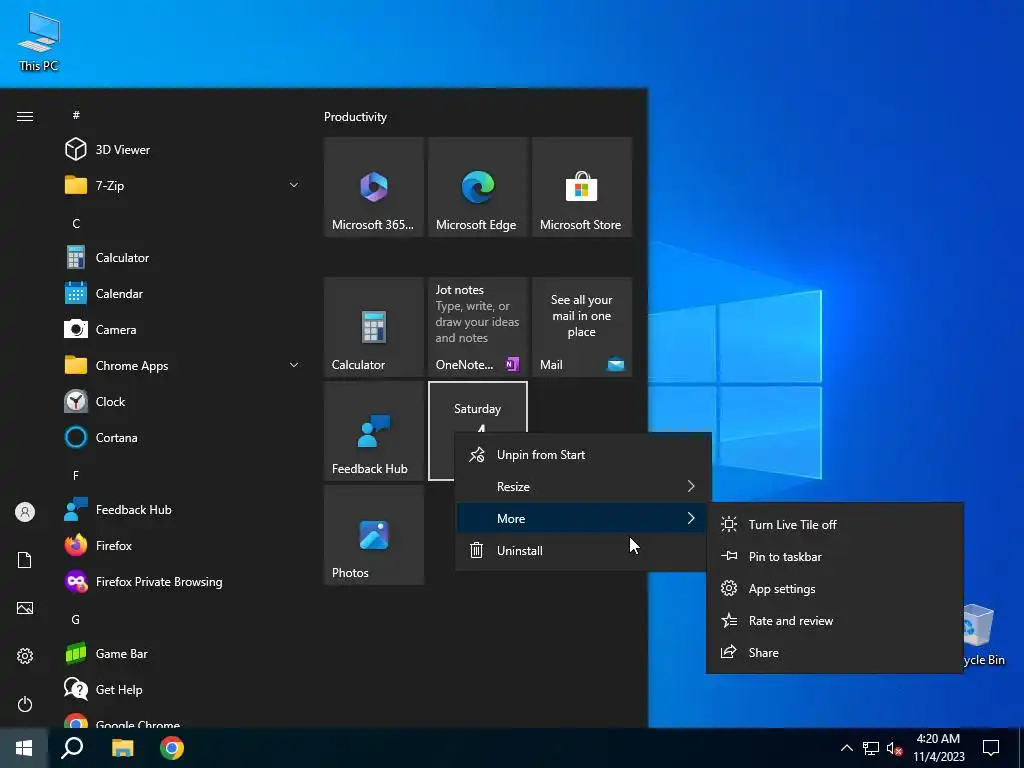
Task: Click Share in the submenu
Action: (835, 652)
